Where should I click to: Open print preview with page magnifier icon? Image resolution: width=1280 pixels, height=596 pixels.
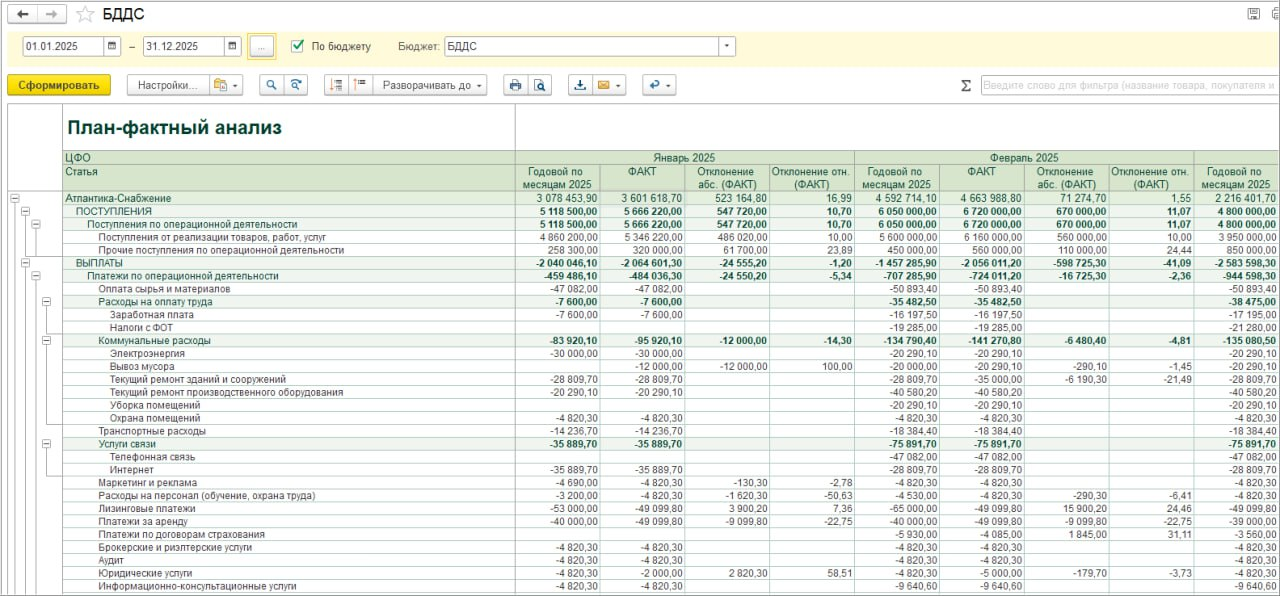pyautogui.click(x=540, y=85)
